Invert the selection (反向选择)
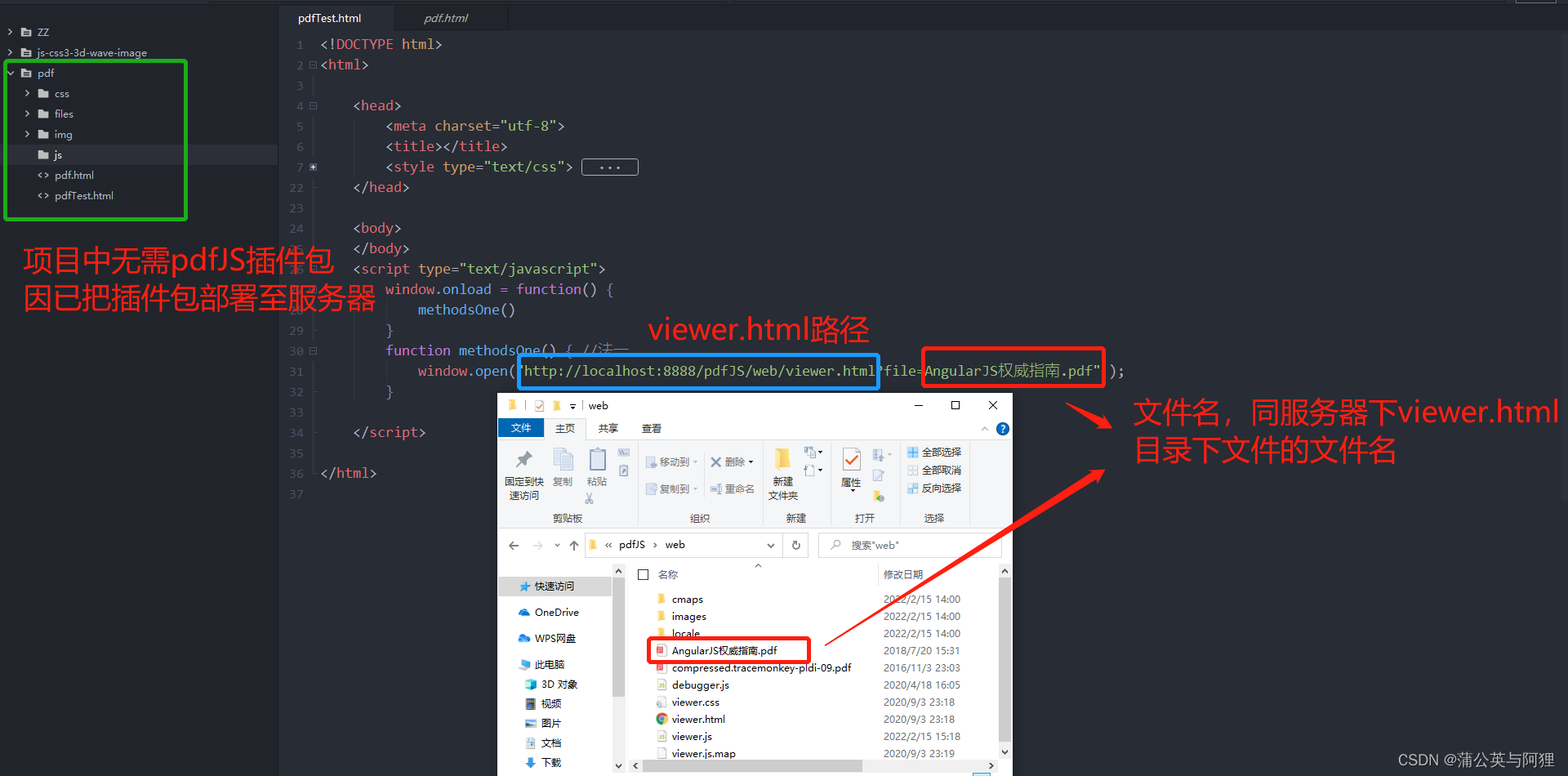This screenshot has width=1568, height=776. click(934, 488)
